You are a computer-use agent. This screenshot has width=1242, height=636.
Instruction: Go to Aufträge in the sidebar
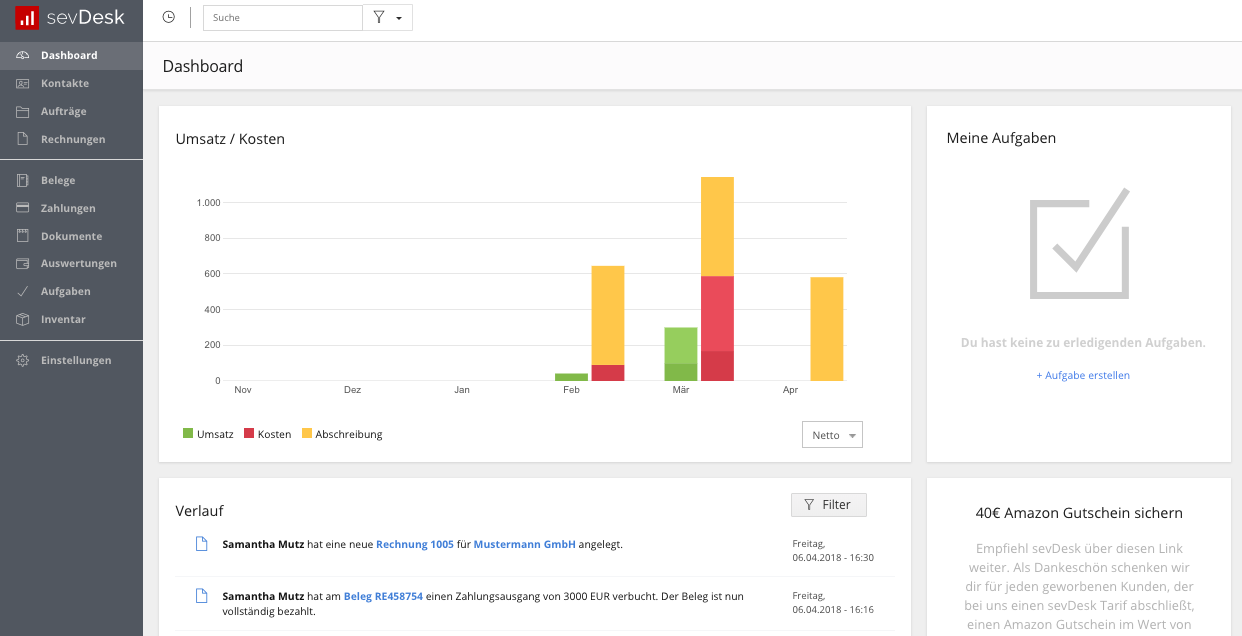pyautogui.click(x=64, y=111)
